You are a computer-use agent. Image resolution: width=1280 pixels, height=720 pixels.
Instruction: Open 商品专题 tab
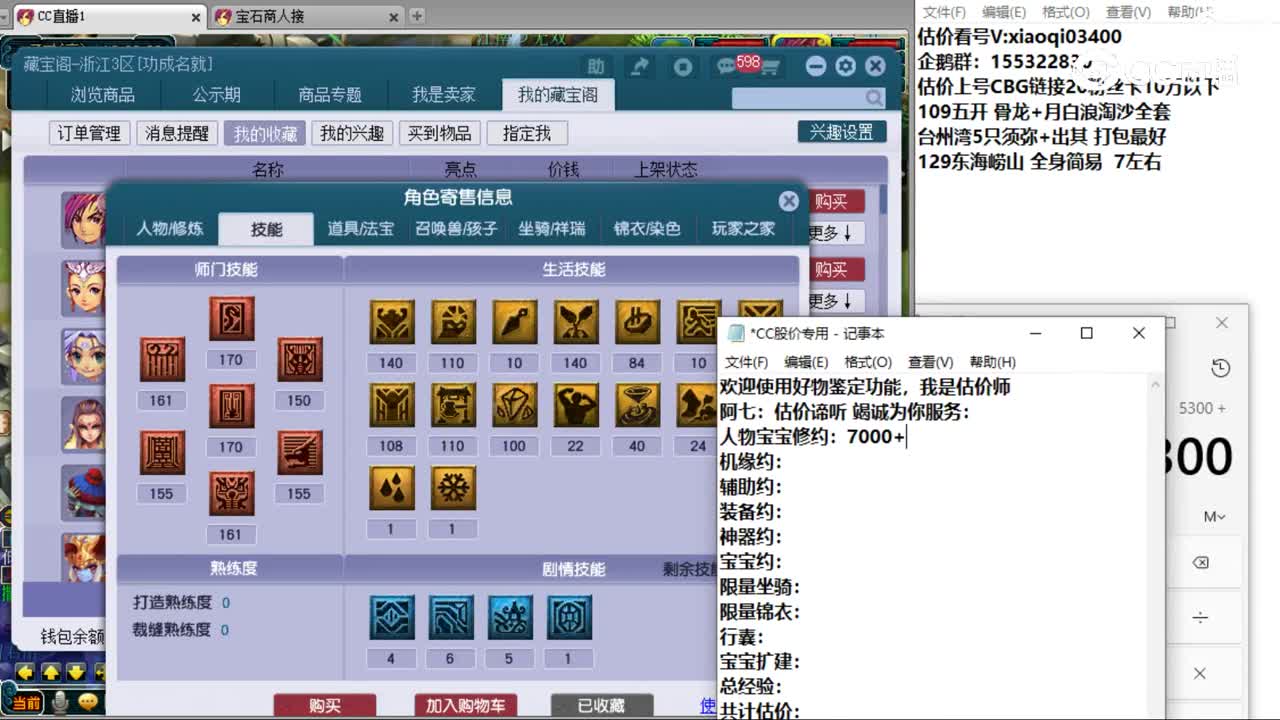pos(330,95)
